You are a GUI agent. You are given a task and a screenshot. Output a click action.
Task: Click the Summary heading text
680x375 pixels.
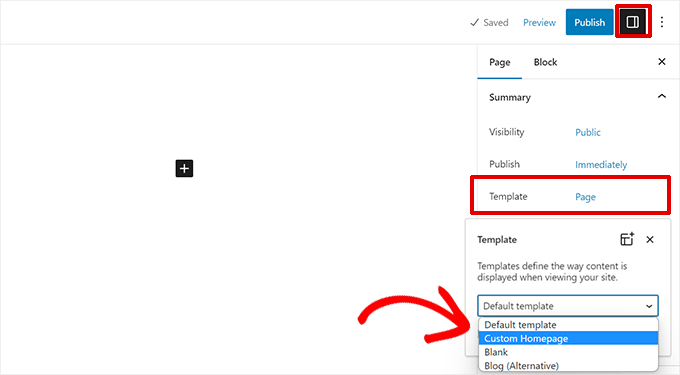pos(510,98)
